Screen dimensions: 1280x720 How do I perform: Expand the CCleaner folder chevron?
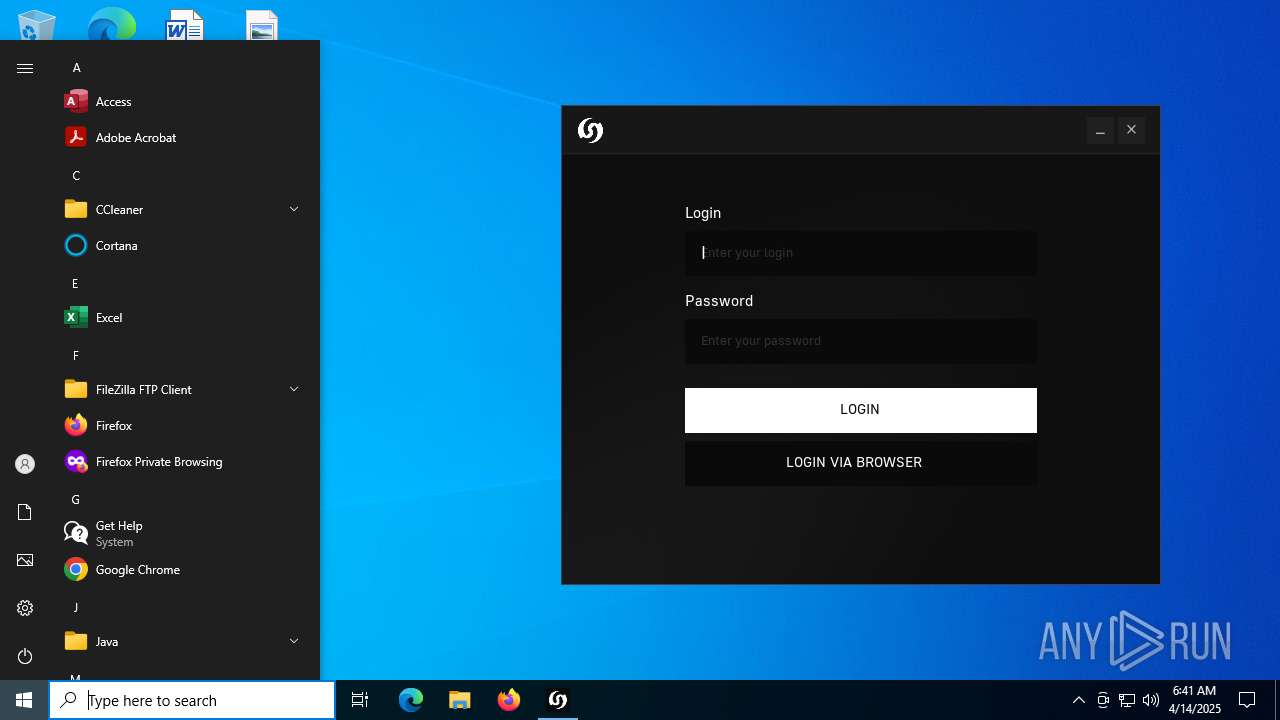click(294, 209)
